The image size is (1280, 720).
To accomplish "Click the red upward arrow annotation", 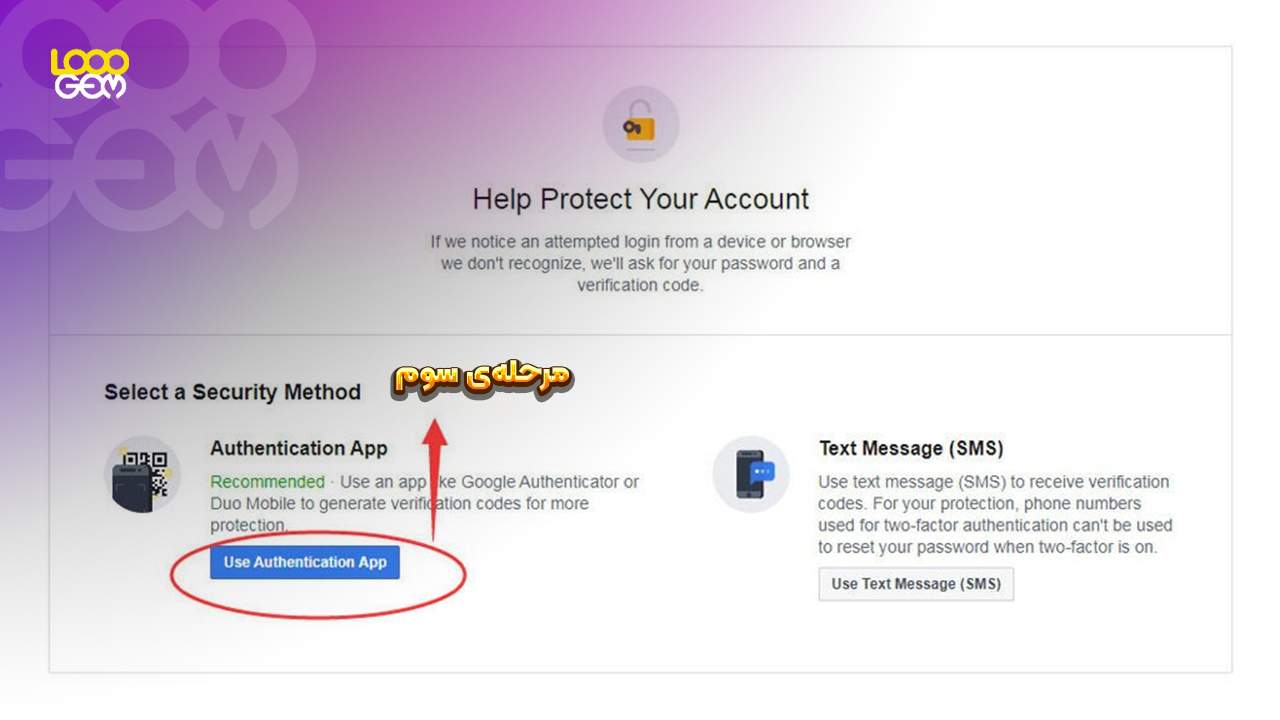I will pos(434,480).
